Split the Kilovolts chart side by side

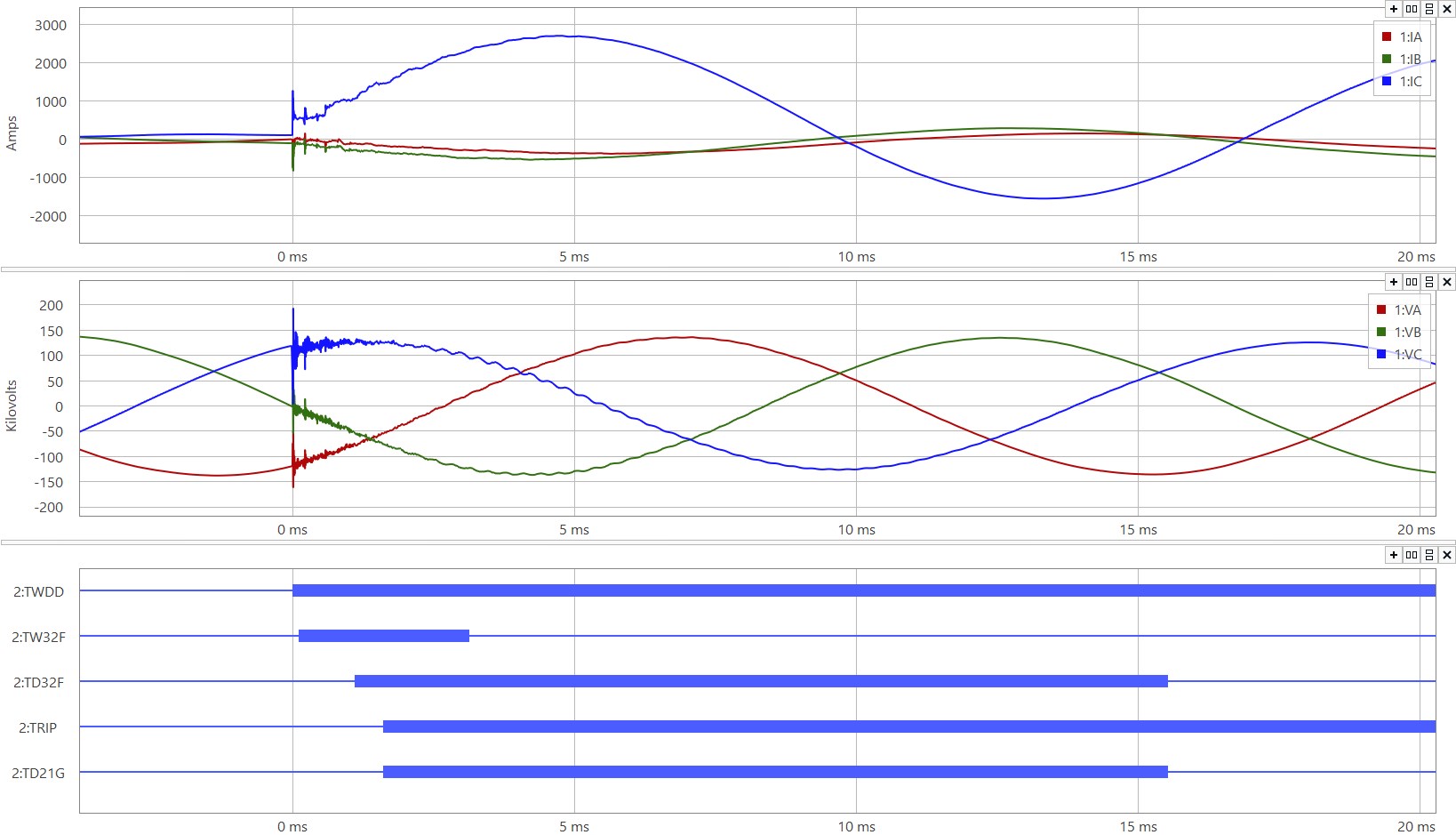[1412, 282]
